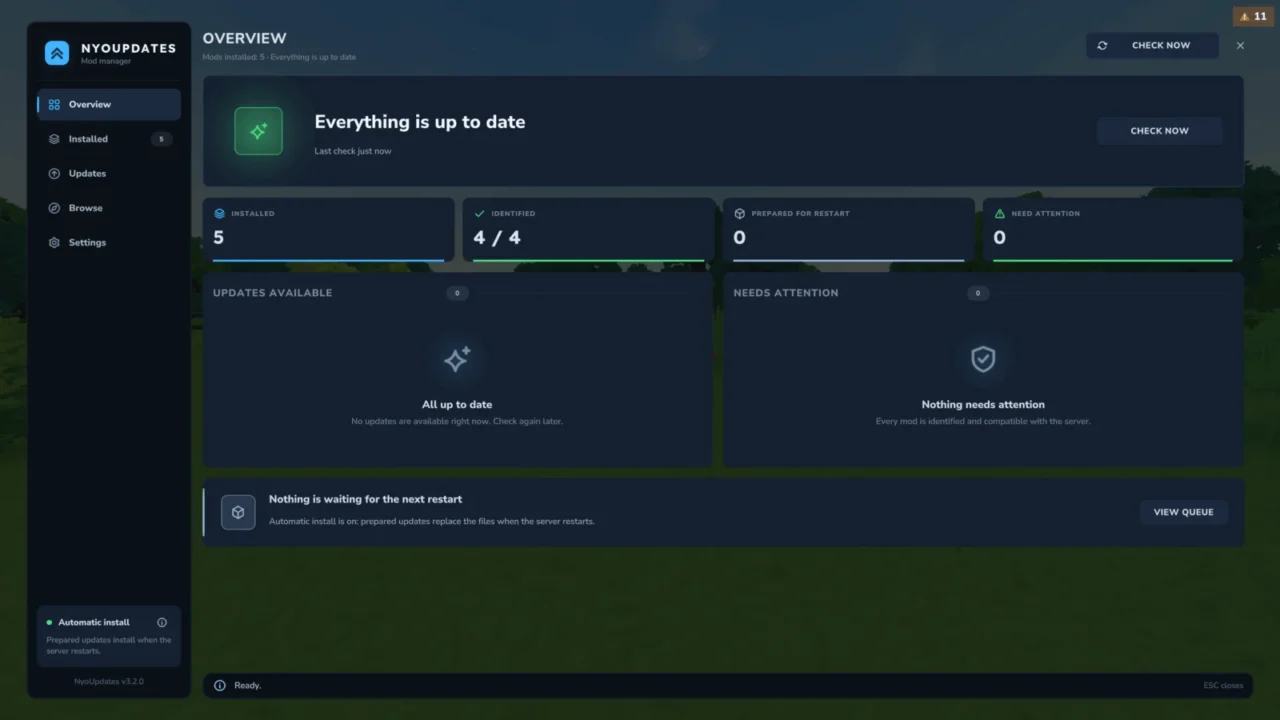The height and width of the screenshot is (720, 1280).
Task: Select the Browse compass icon in sidebar
Action: click(54, 208)
